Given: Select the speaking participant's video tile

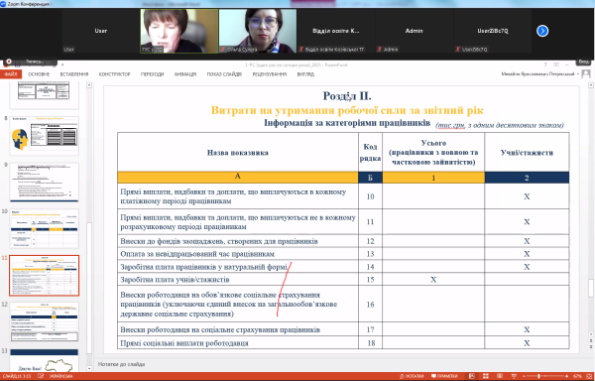Looking at the screenshot, I should point(179,31).
